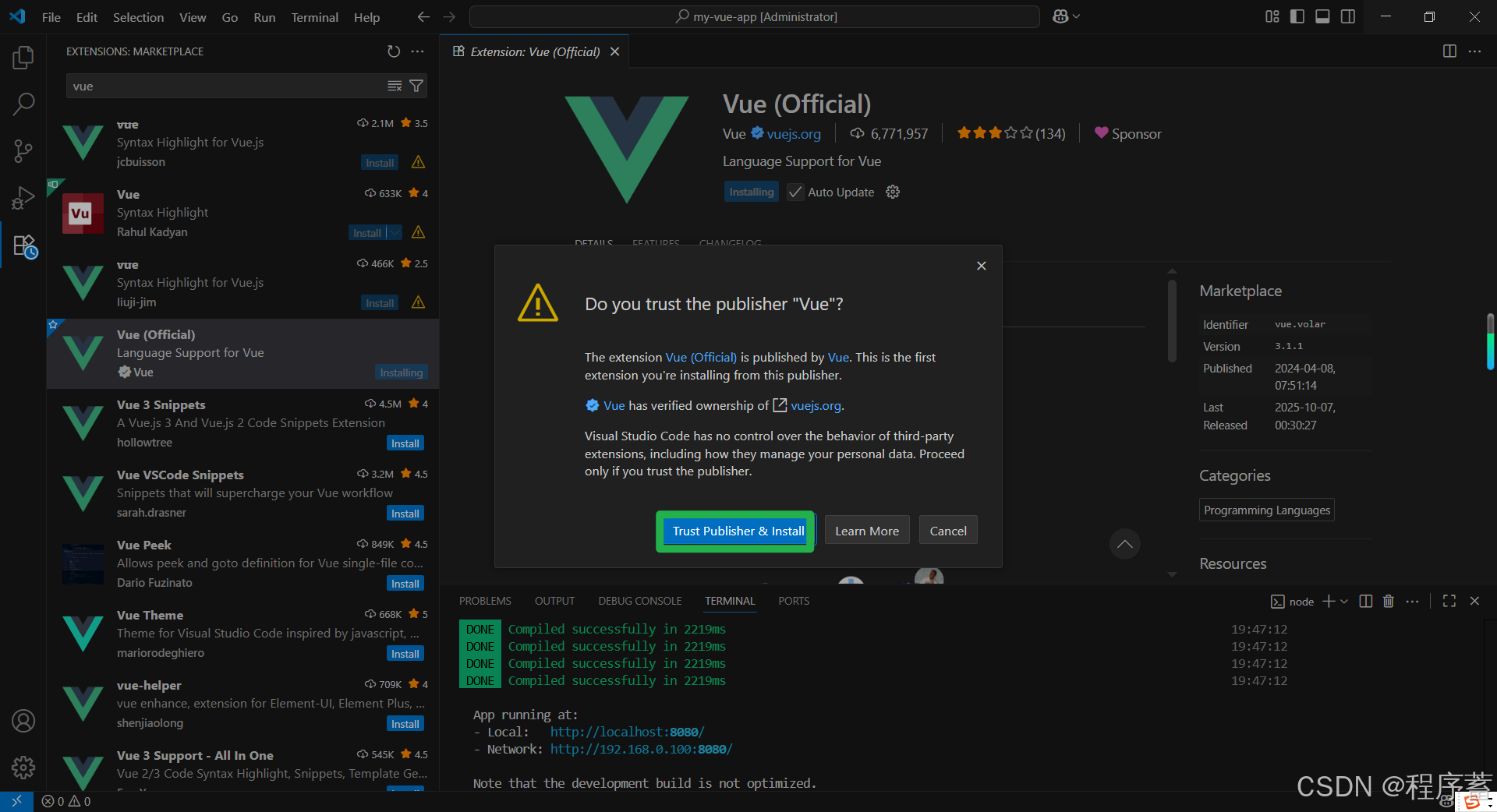Image resolution: width=1497 pixels, height=812 pixels.
Task: Open Run and Debug view
Action: point(23,198)
